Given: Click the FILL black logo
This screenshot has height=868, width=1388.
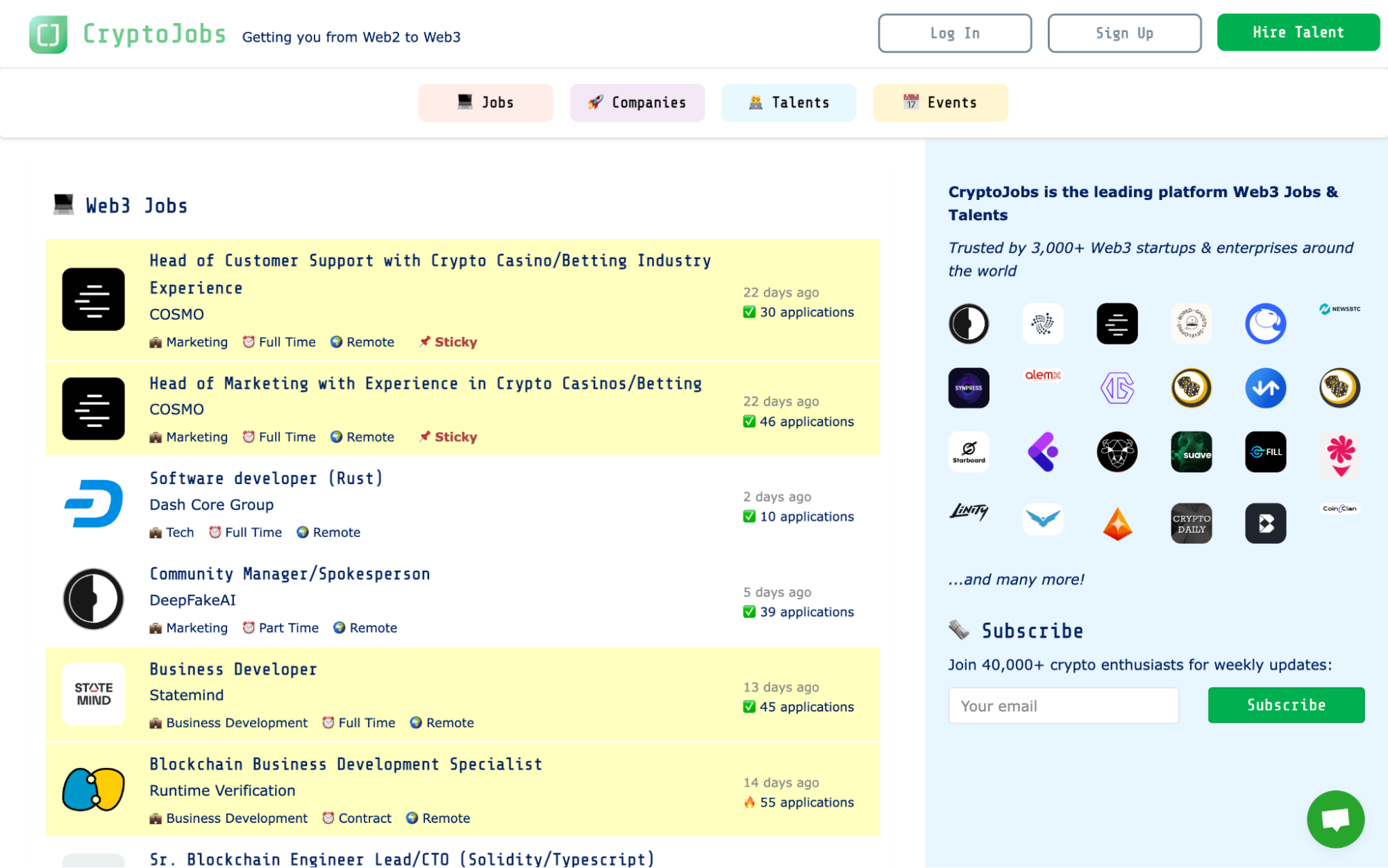Looking at the screenshot, I should pyautogui.click(x=1266, y=452).
